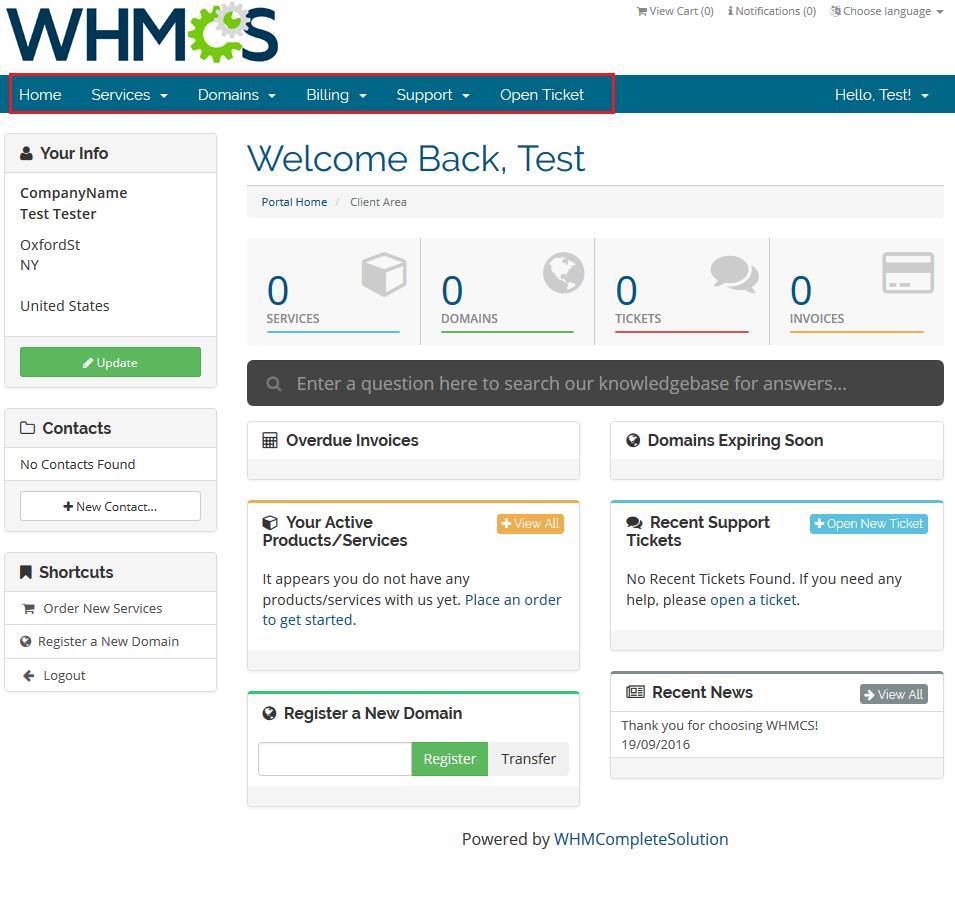955x901 pixels.
Task: Select Order New Services shortcut
Action: [110, 608]
